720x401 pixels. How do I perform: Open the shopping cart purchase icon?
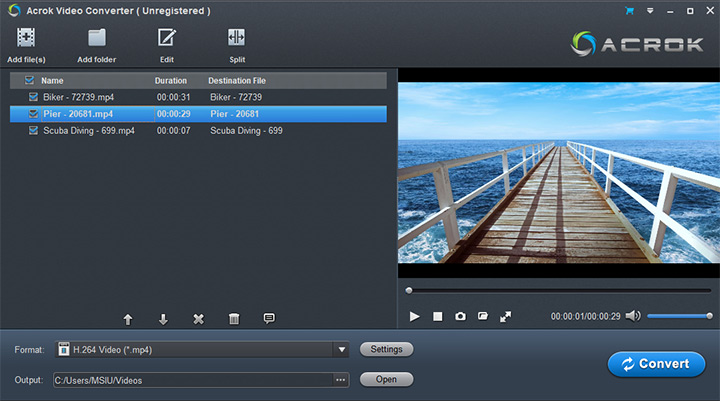click(x=629, y=11)
